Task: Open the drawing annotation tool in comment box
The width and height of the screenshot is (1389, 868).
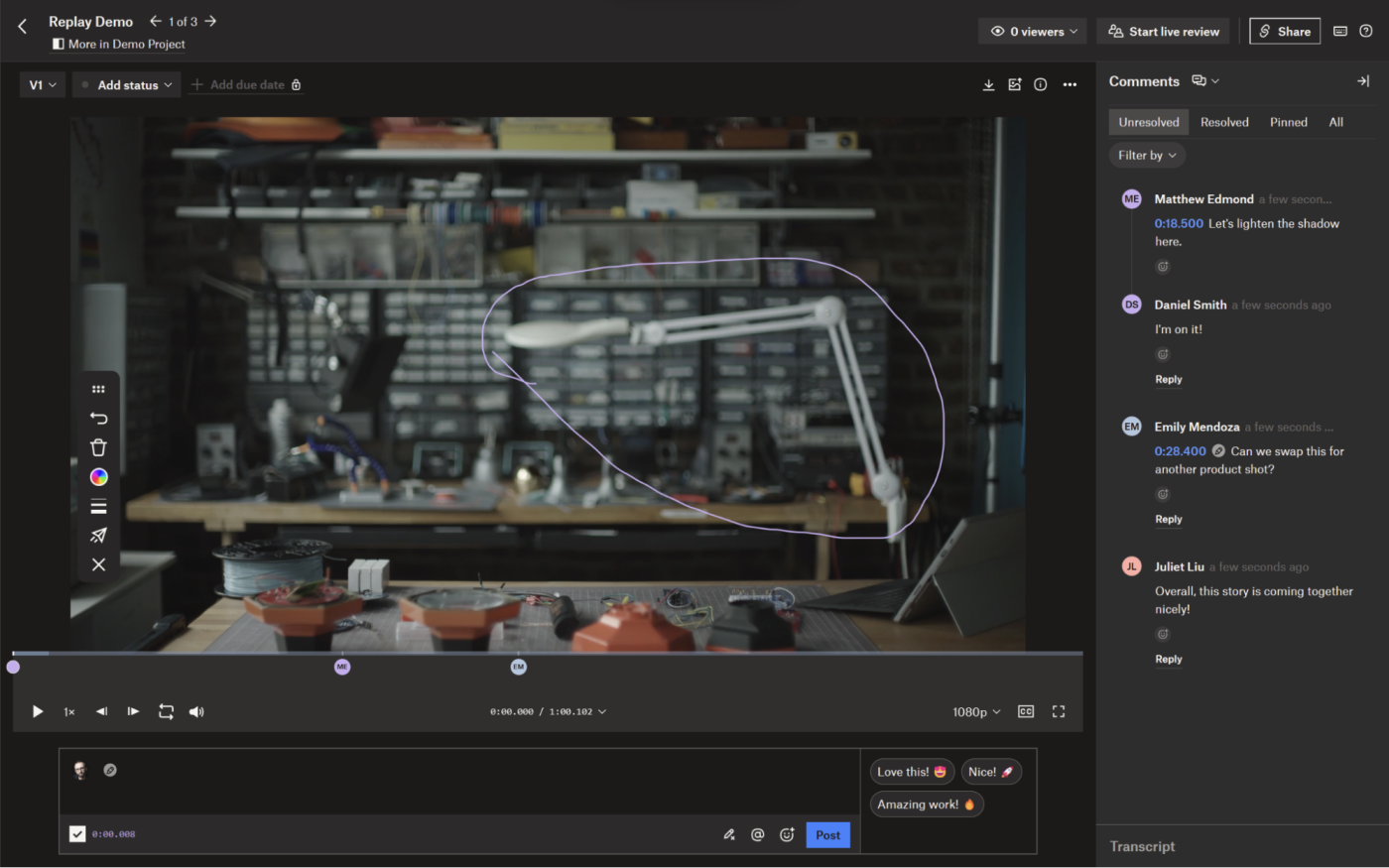Action: click(x=729, y=835)
